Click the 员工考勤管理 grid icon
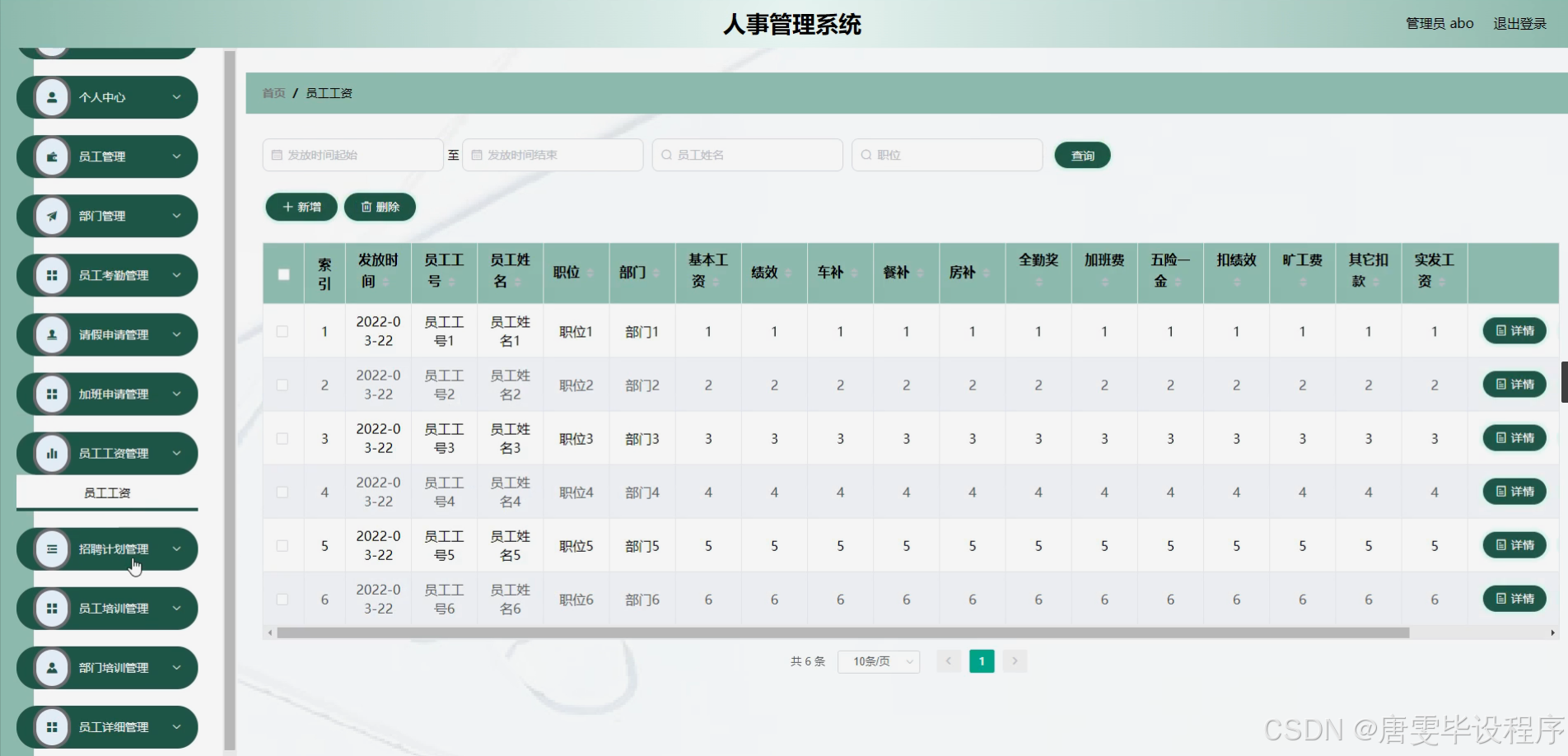Viewport: 1568px width, 756px height. (x=52, y=275)
